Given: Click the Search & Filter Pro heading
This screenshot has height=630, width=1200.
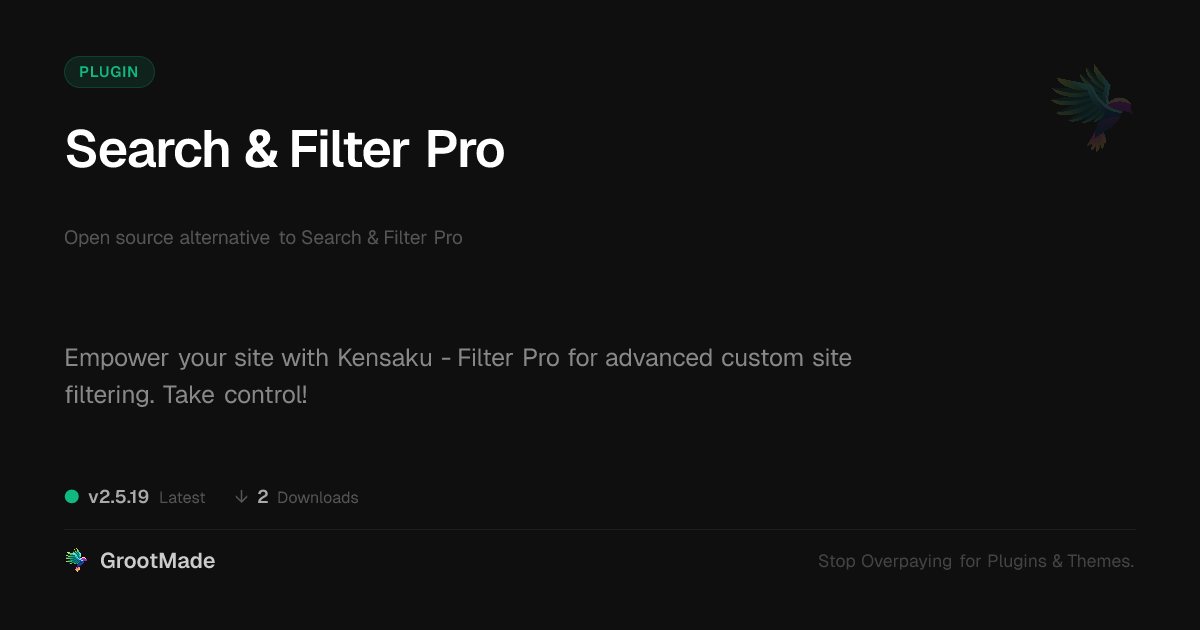Looking at the screenshot, I should point(284,150).
